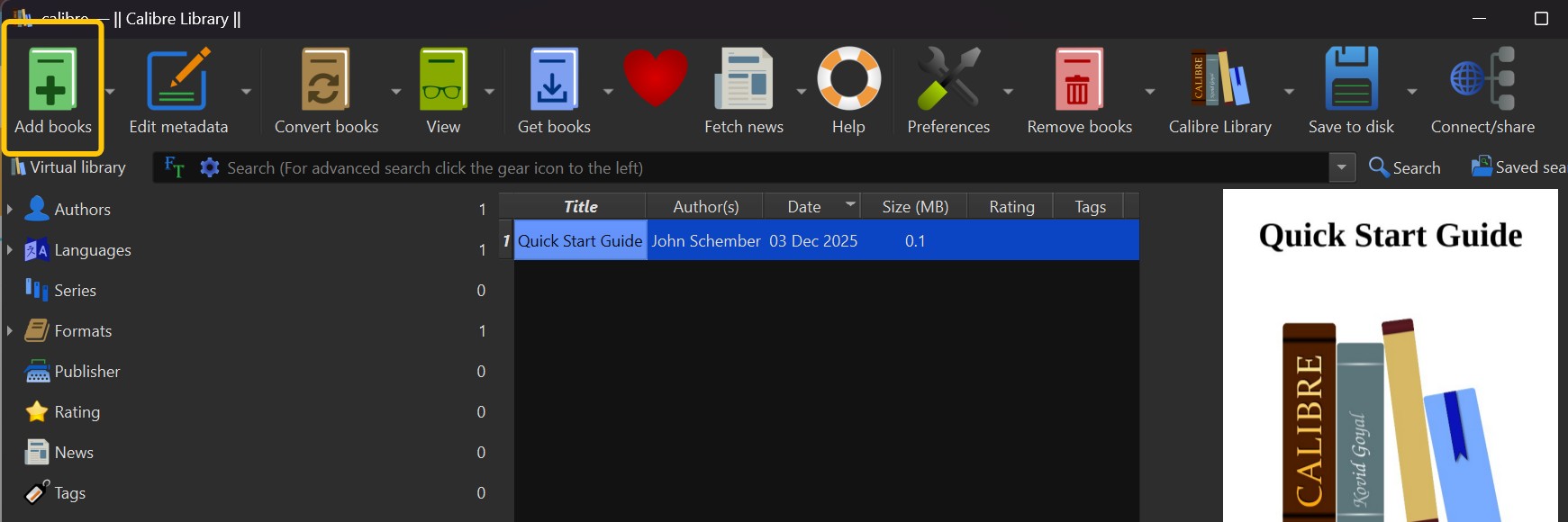Click the Convert books icon
Viewport: 1568px width, 522px height.
pyautogui.click(x=325, y=80)
